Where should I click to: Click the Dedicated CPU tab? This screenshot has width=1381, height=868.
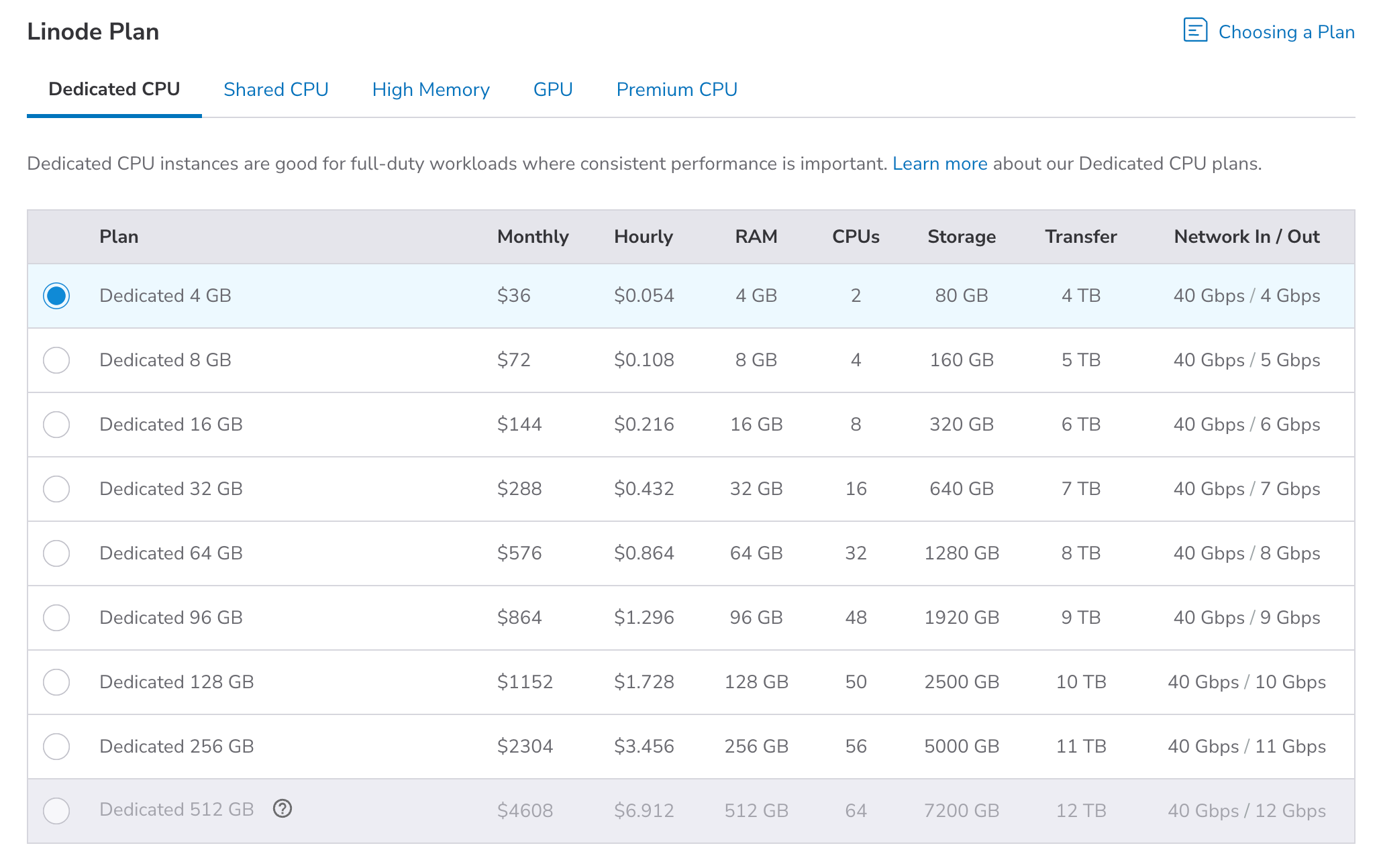pos(114,89)
